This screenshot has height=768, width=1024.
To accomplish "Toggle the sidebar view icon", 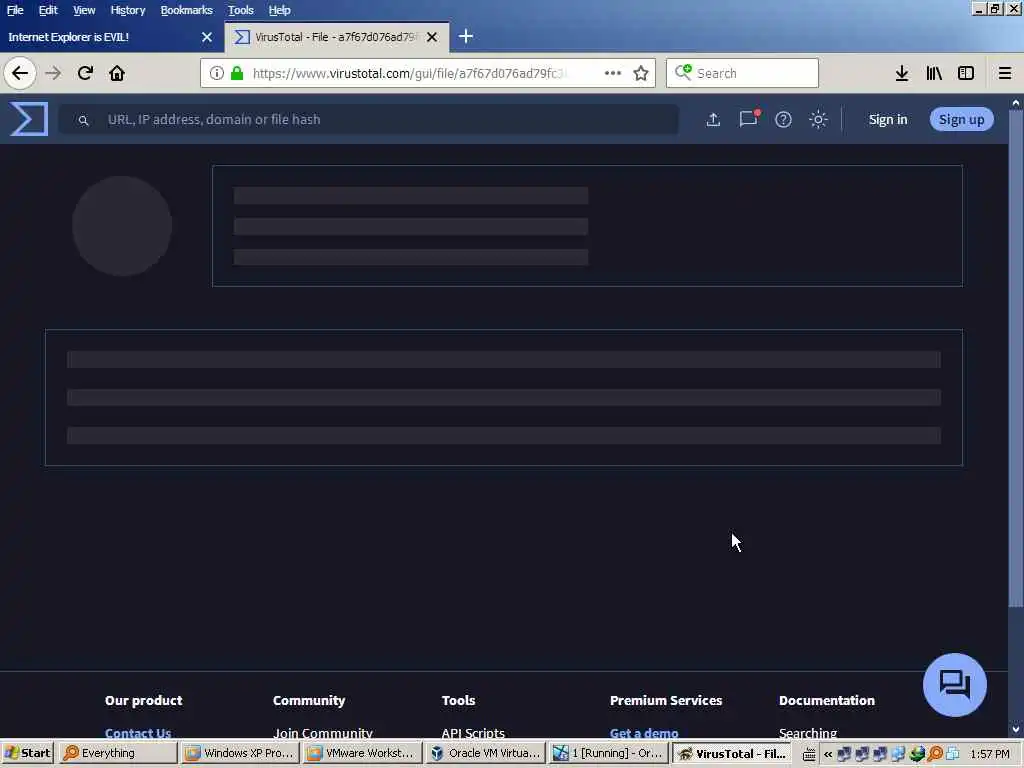I will [966, 73].
